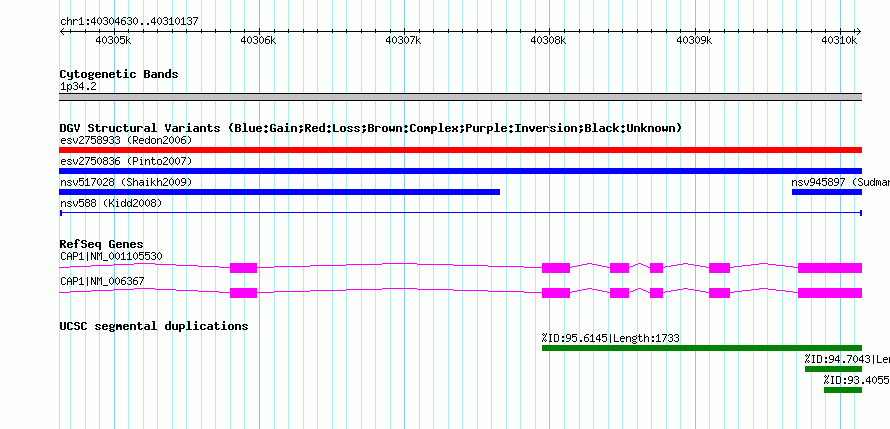Click the thin nsv588 Kidd2008 variant line
890x429 pixels.
pos(460,213)
